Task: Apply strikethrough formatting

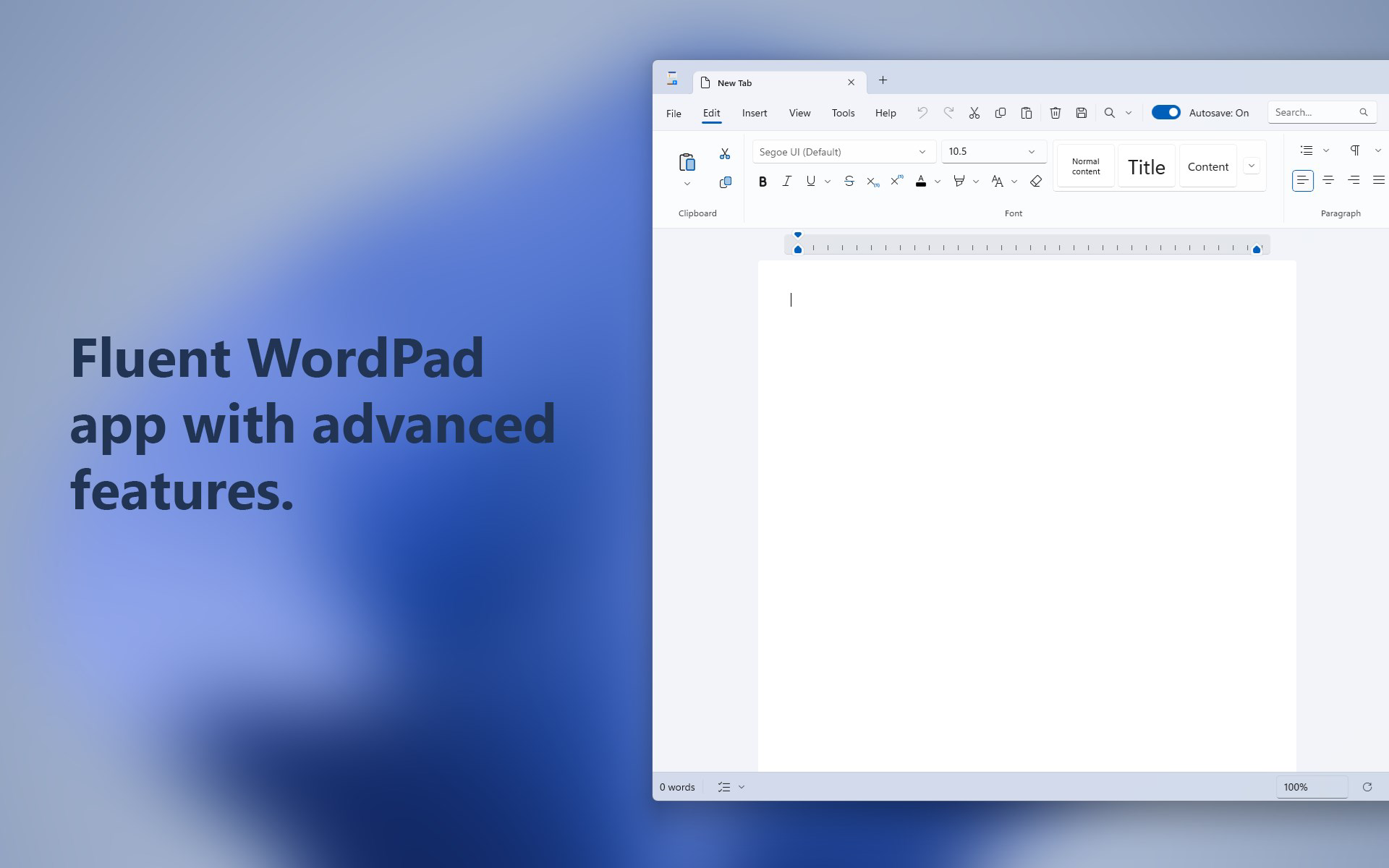Action: tap(849, 182)
